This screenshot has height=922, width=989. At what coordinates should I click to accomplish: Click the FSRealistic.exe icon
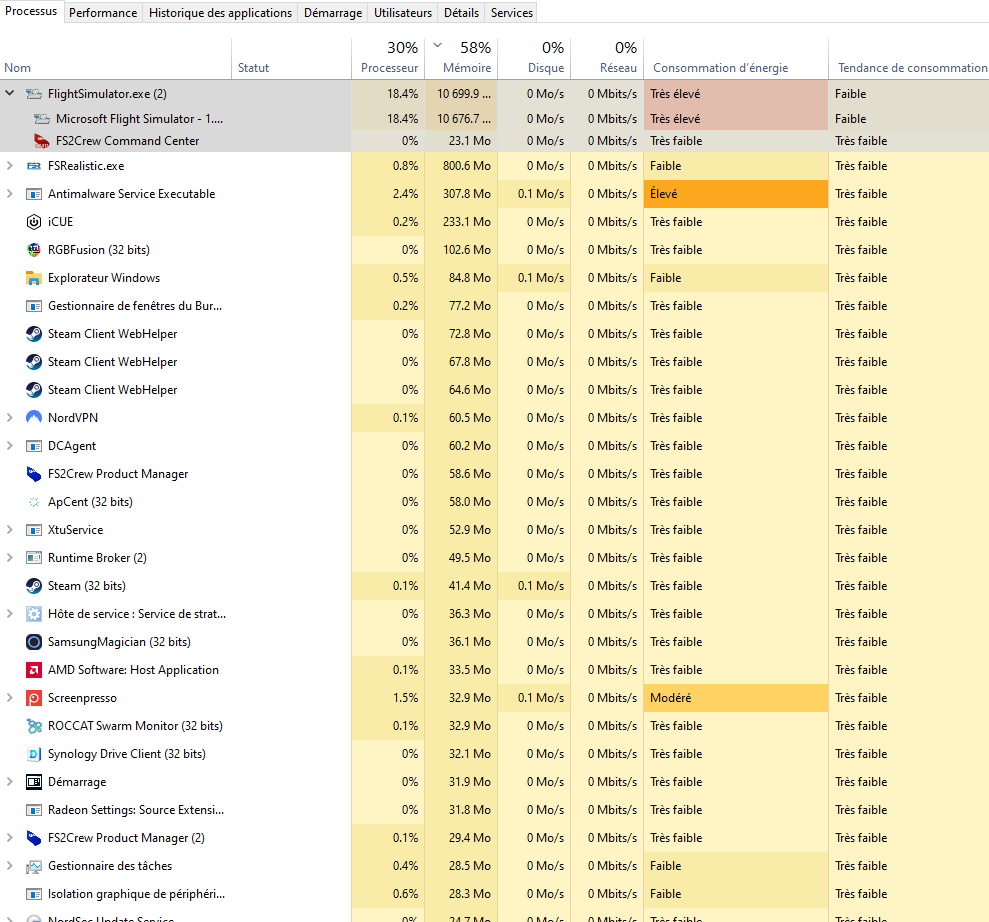[x=33, y=166]
